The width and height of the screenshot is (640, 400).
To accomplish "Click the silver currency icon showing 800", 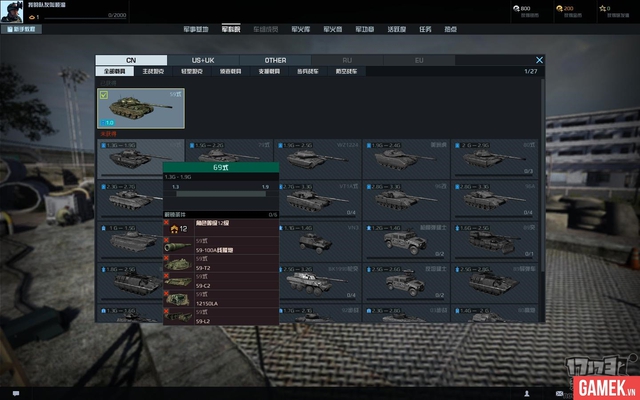I will point(516,9).
